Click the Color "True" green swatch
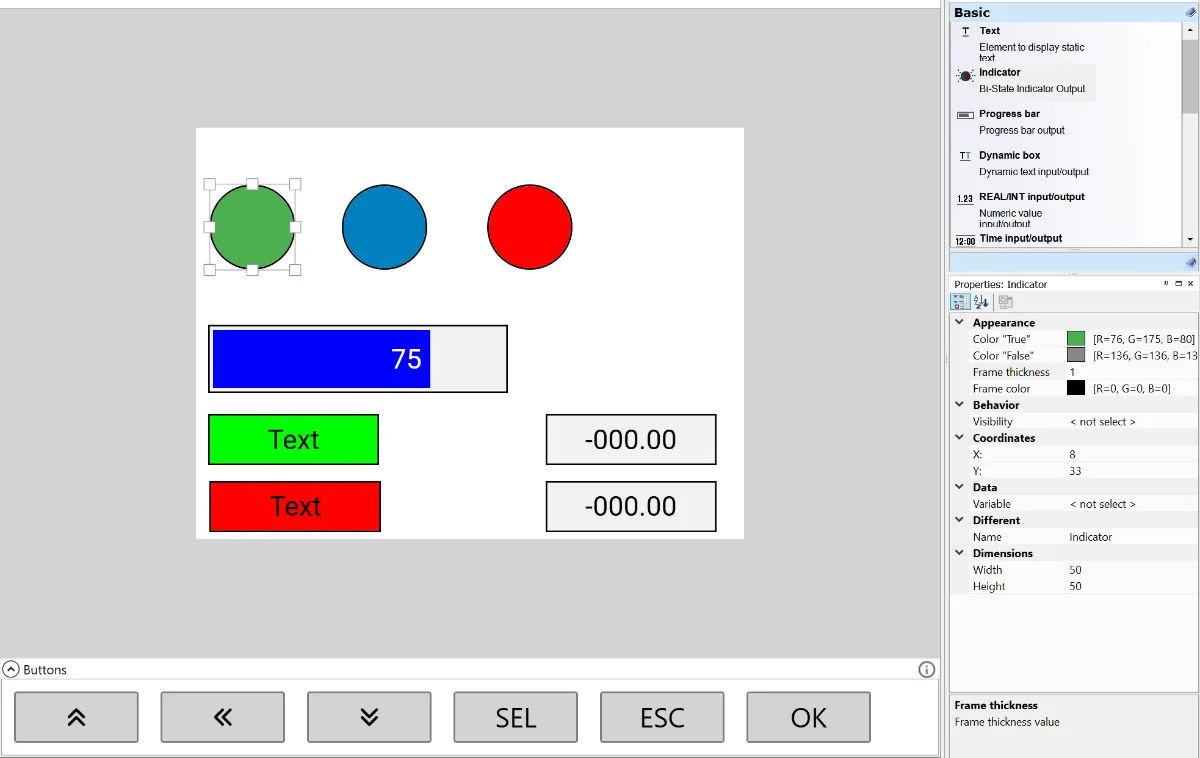This screenshot has height=758, width=1200. click(1075, 339)
